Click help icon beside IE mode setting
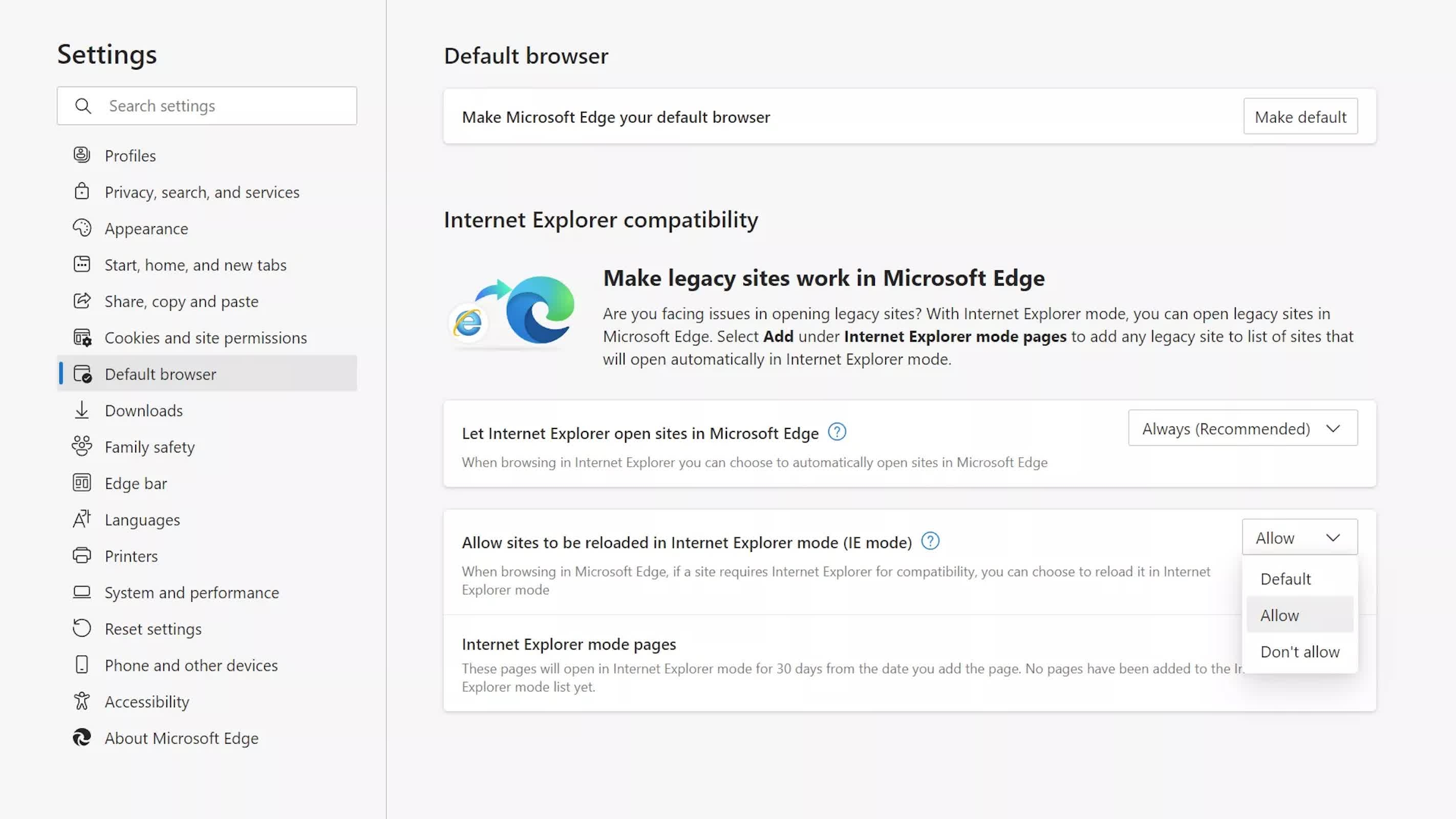 point(930,541)
